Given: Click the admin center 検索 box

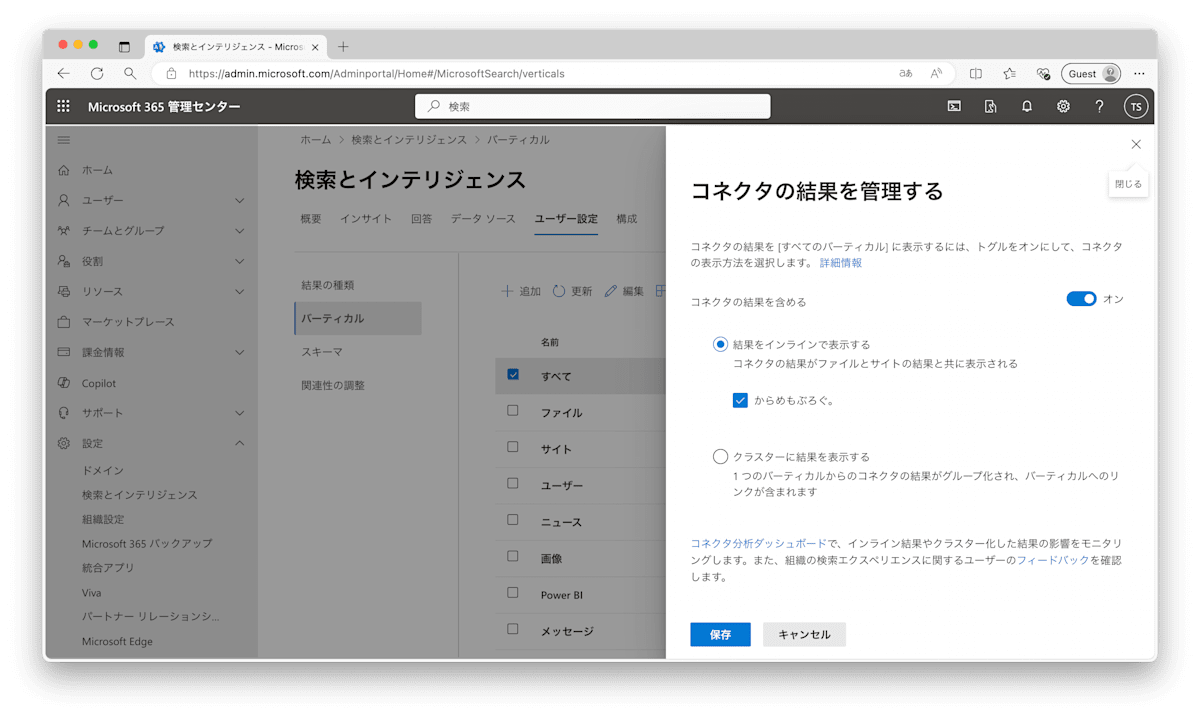Looking at the screenshot, I should pos(593,106).
